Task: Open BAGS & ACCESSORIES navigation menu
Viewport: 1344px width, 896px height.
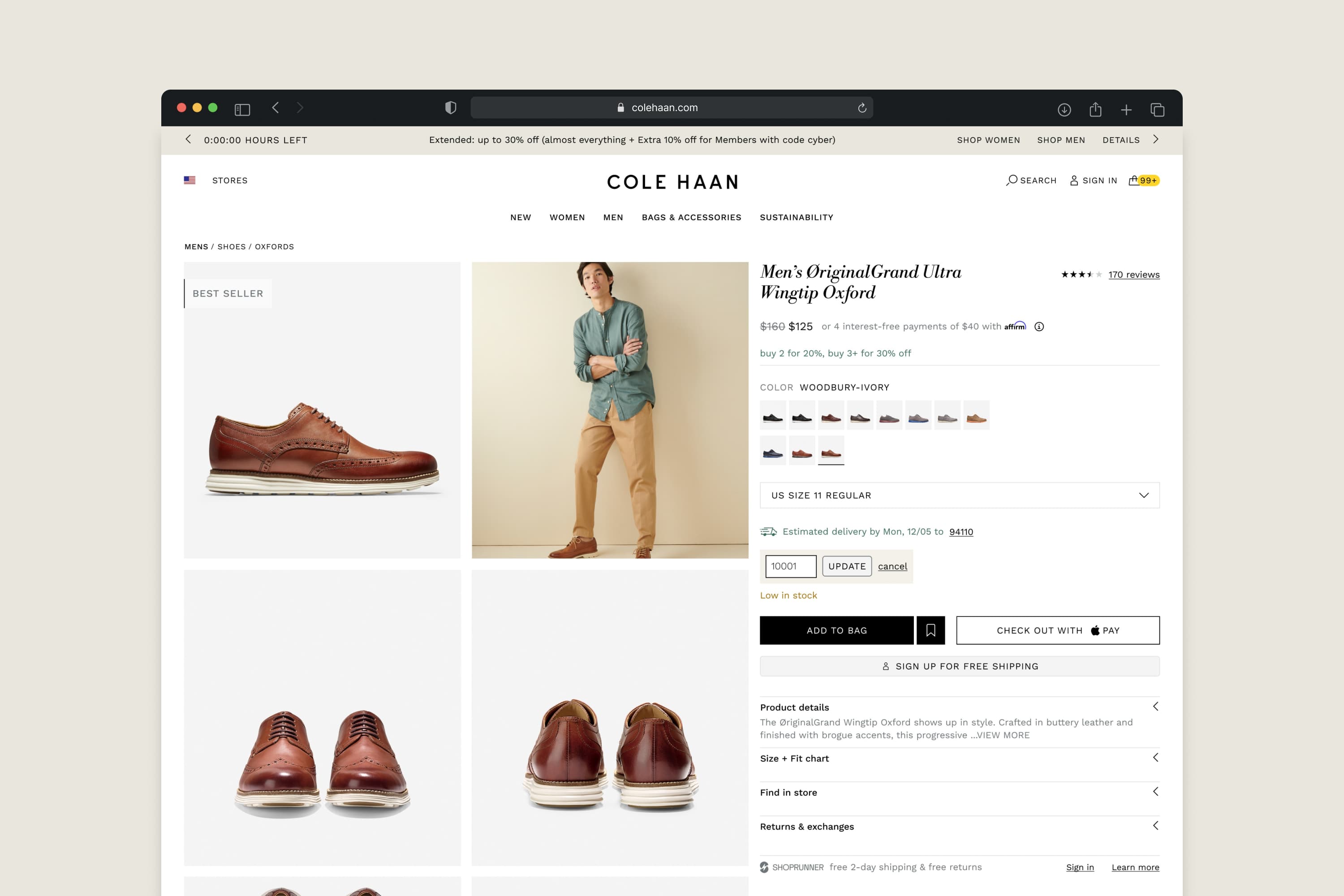Action: point(691,217)
